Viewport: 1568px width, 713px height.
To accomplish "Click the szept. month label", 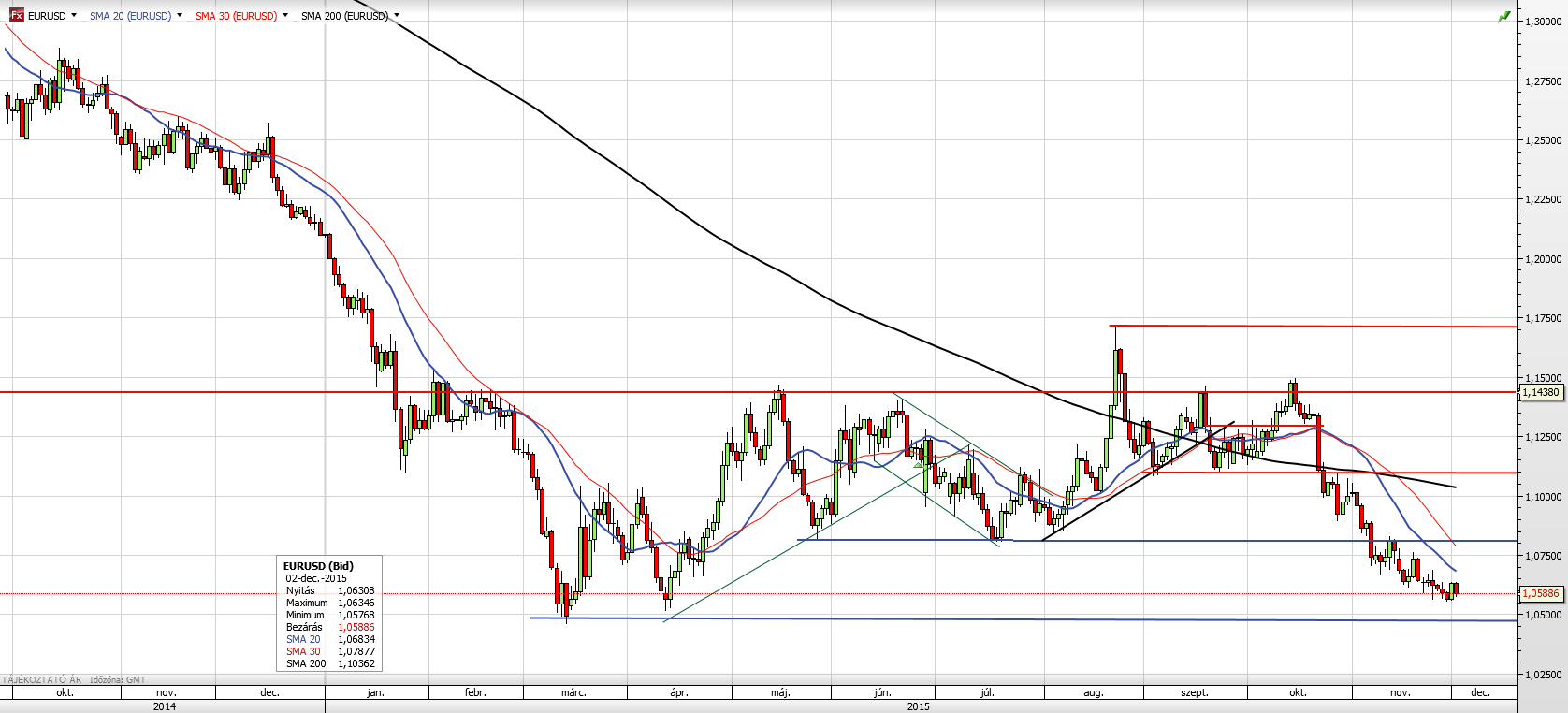I will (1195, 692).
